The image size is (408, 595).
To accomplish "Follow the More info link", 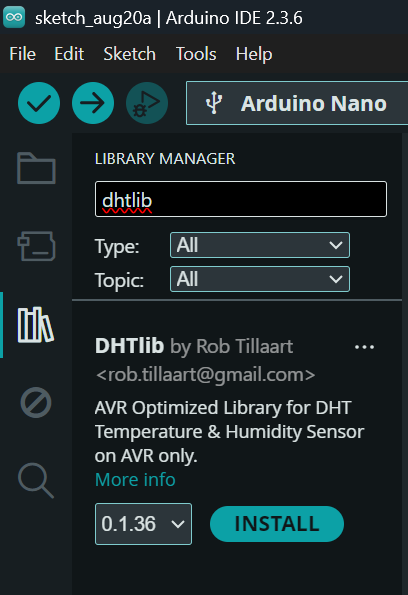I will pos(135,480).
